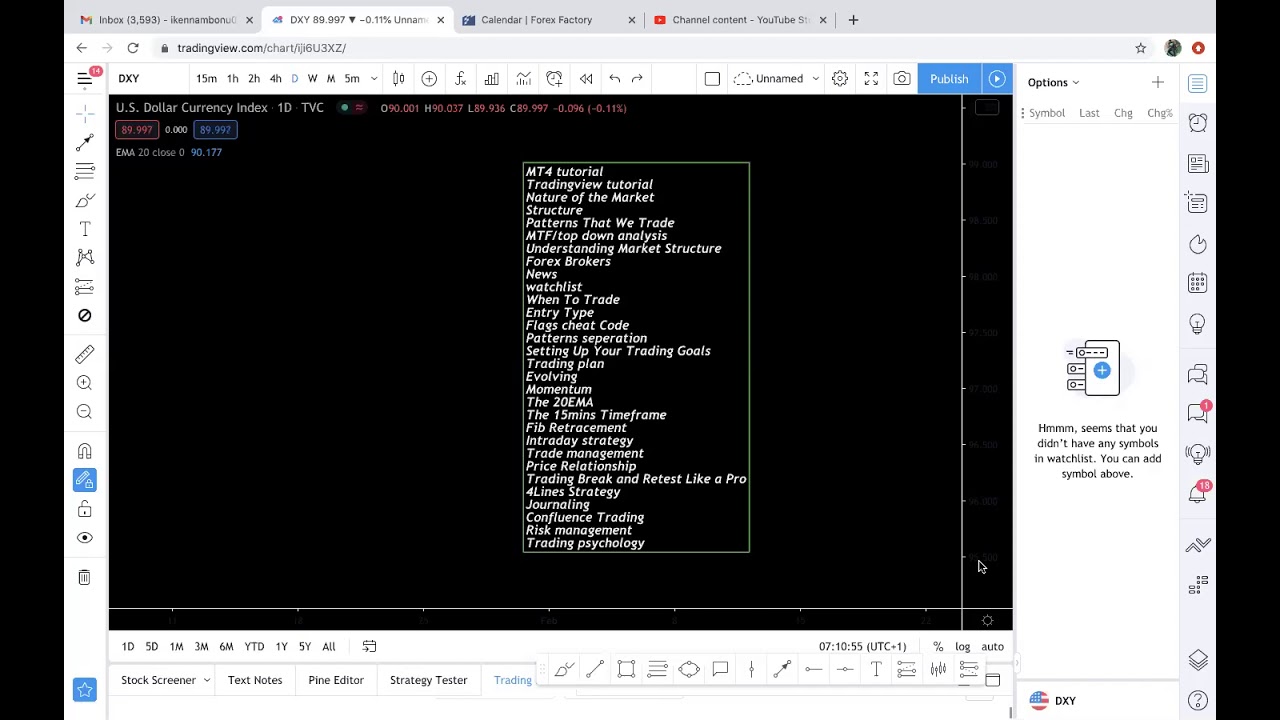Click the zoom out magnifier tool
Screen dimensions: 1280x720
click(85, 412)
